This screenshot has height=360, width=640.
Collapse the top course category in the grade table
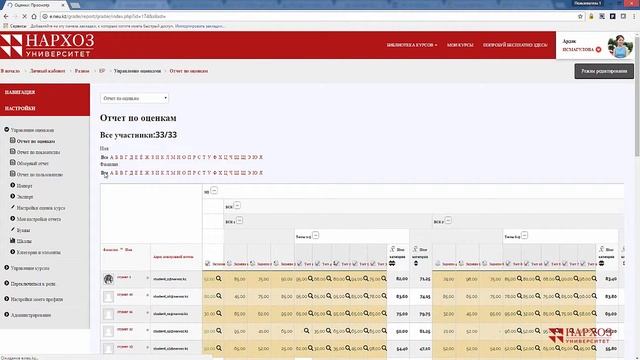pos(214,190)
